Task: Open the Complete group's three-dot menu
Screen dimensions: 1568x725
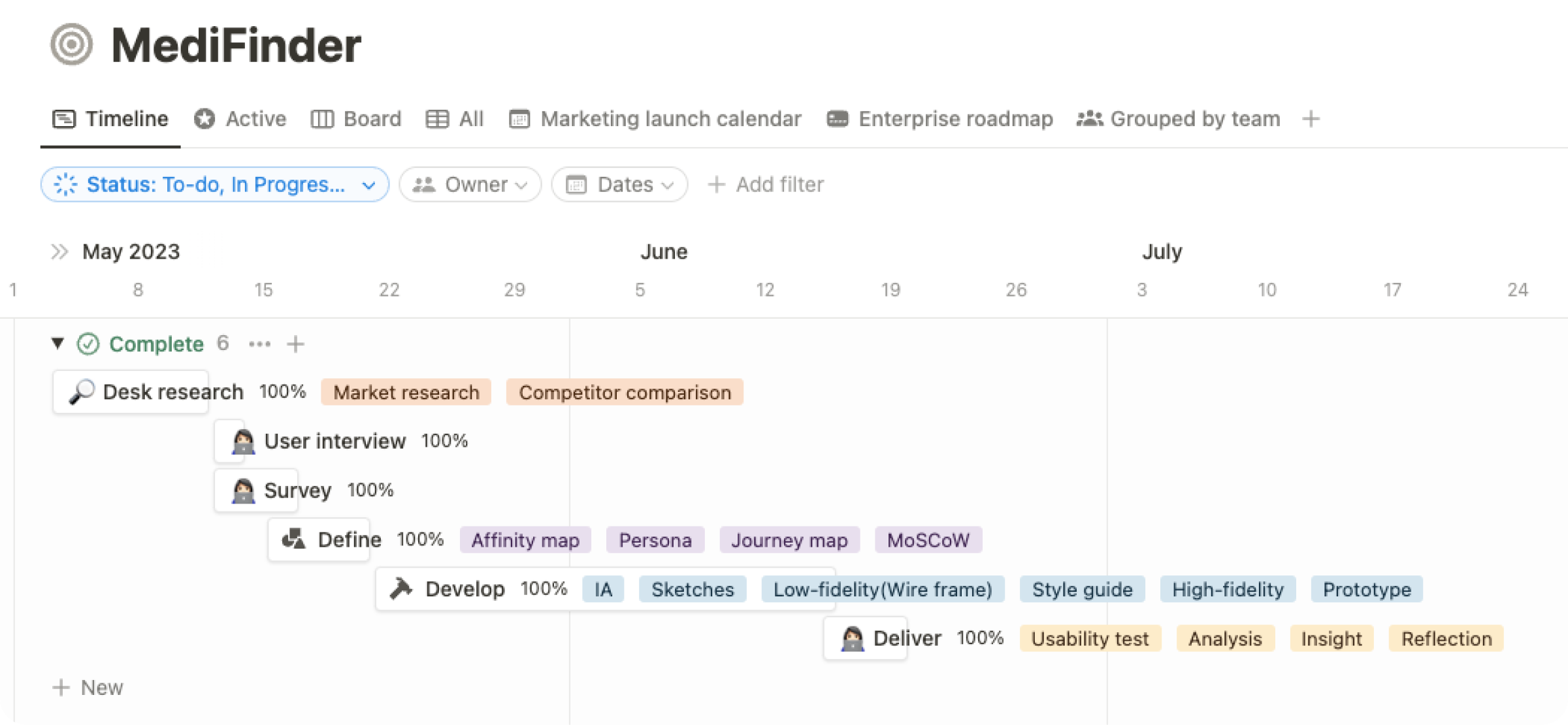Action: (x=259, y=344)
